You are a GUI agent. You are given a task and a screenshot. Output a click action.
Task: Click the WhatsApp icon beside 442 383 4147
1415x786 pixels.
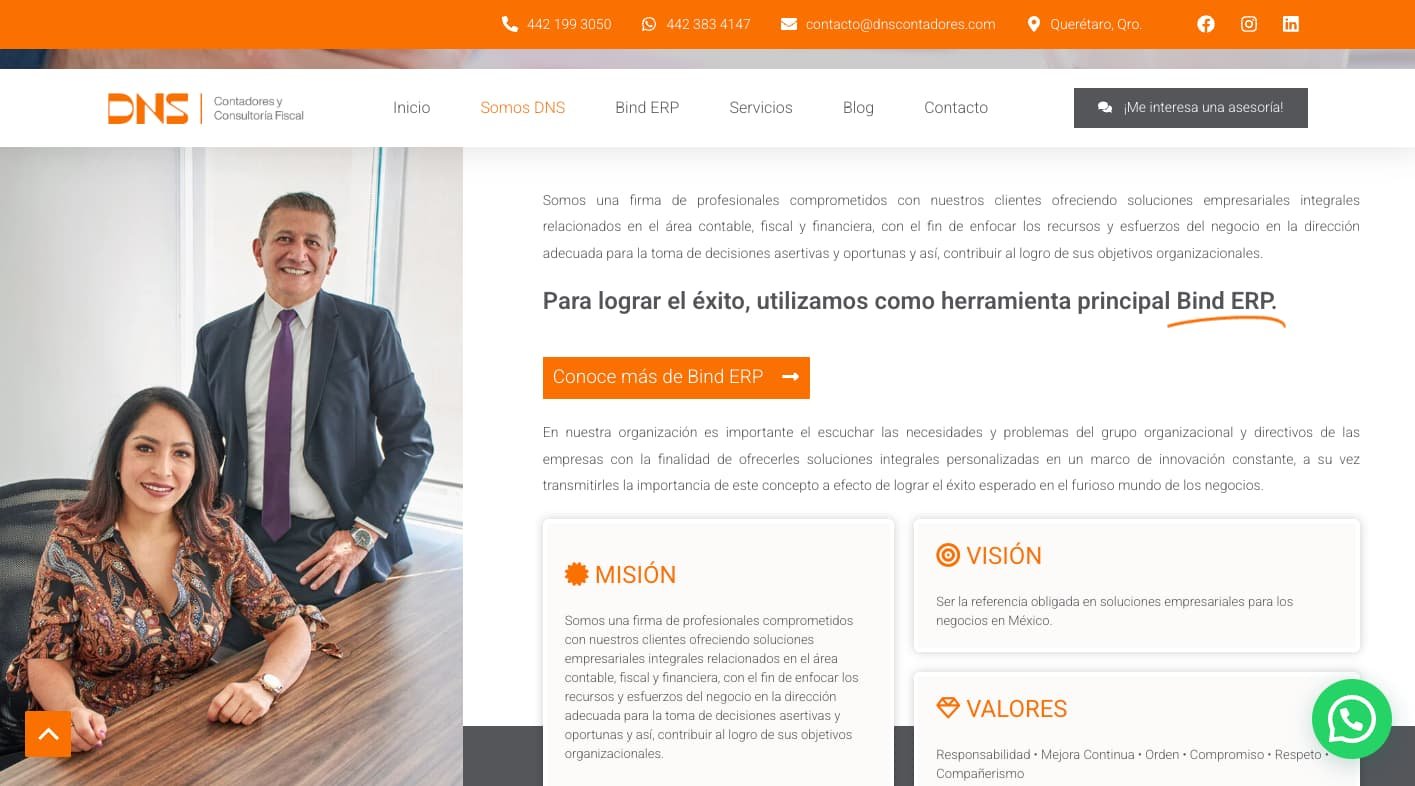tap(649, 24)
